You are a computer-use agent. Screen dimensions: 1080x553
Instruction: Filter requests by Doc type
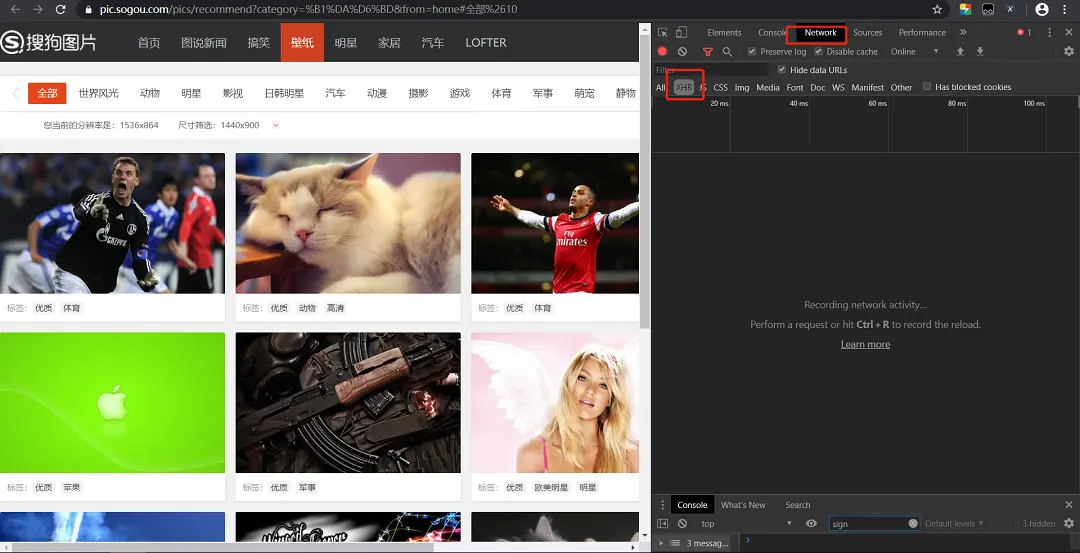tap(818, 87)
